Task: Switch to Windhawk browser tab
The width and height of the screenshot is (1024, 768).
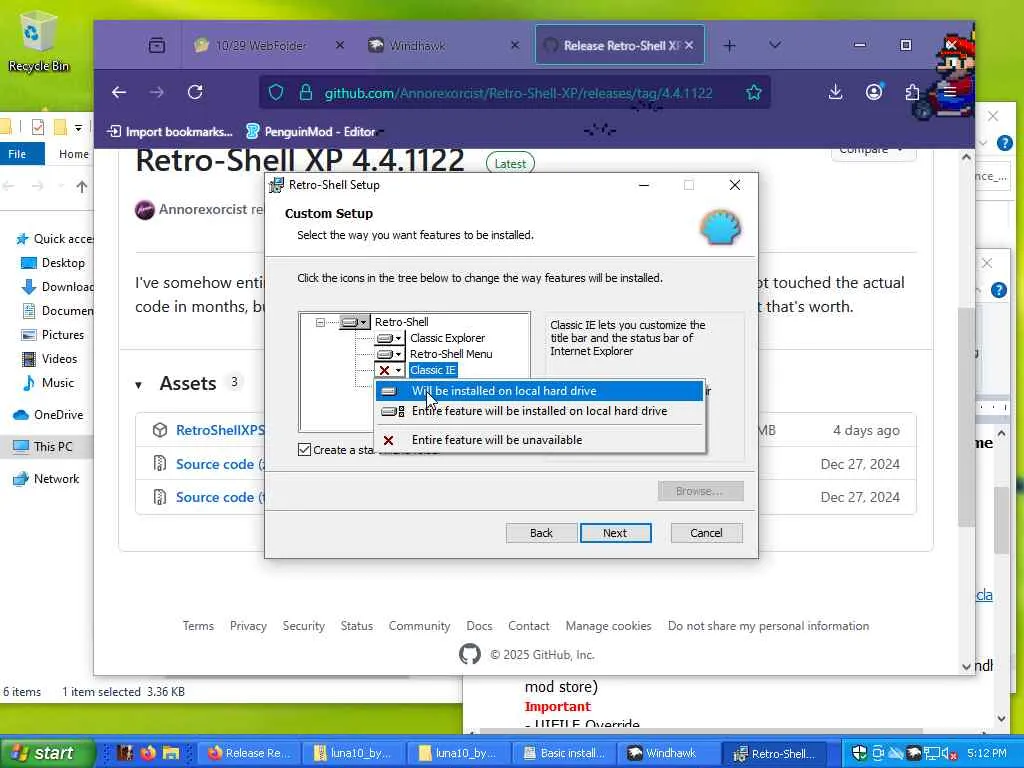Action: tap(418, 46)
